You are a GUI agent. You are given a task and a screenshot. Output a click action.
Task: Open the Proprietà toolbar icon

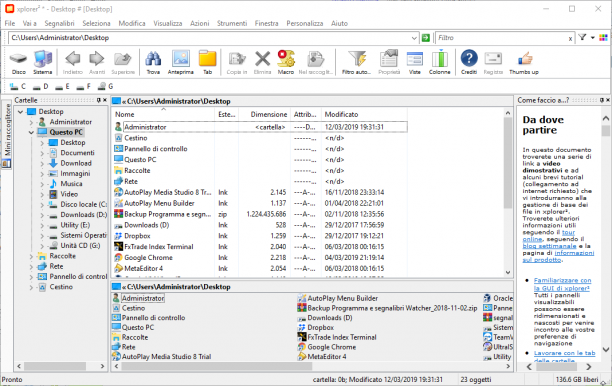pos(389,62)
